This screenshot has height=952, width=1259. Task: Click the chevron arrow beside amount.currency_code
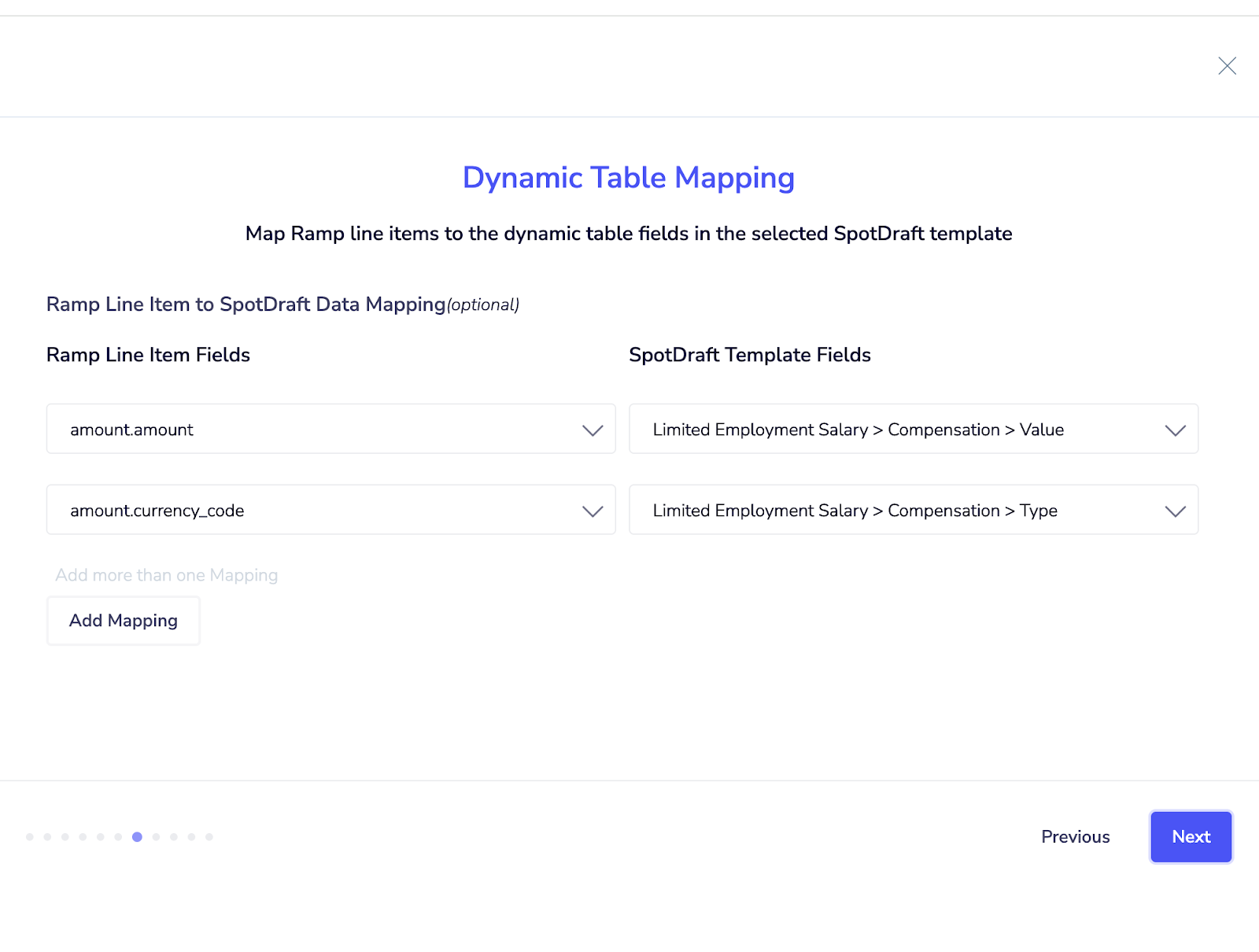pos(593,511)
